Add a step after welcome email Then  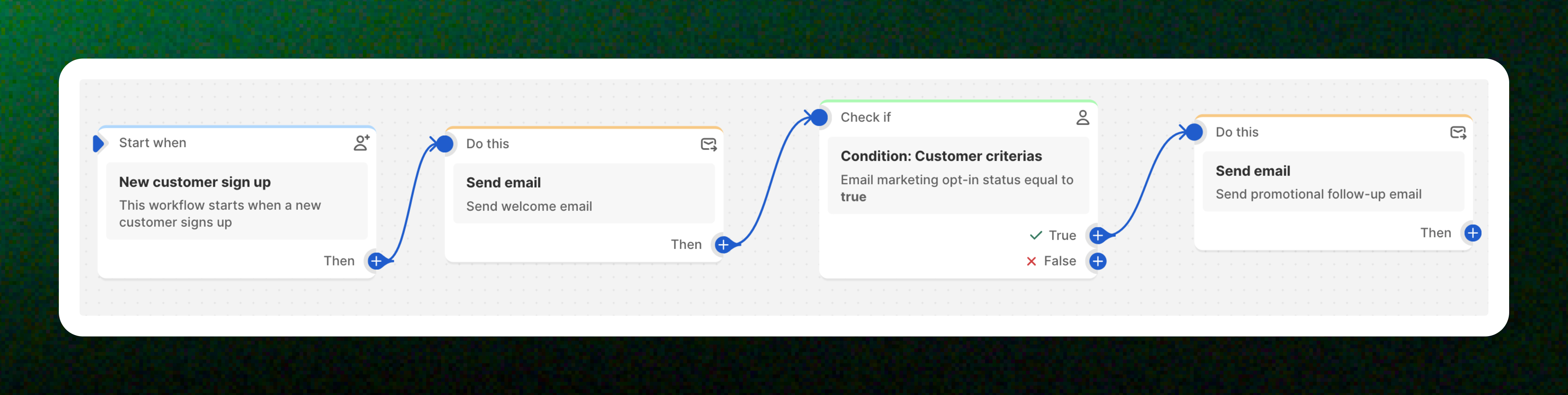click(x=722, y=244)
